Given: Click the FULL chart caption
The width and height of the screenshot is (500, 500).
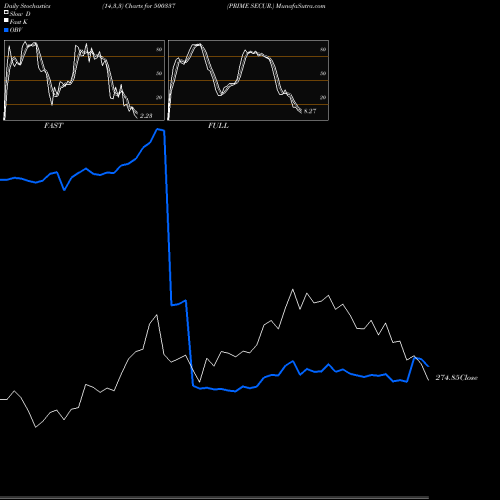Looking at the screenshot, I should pyautogui.click(x=218, y=126).
